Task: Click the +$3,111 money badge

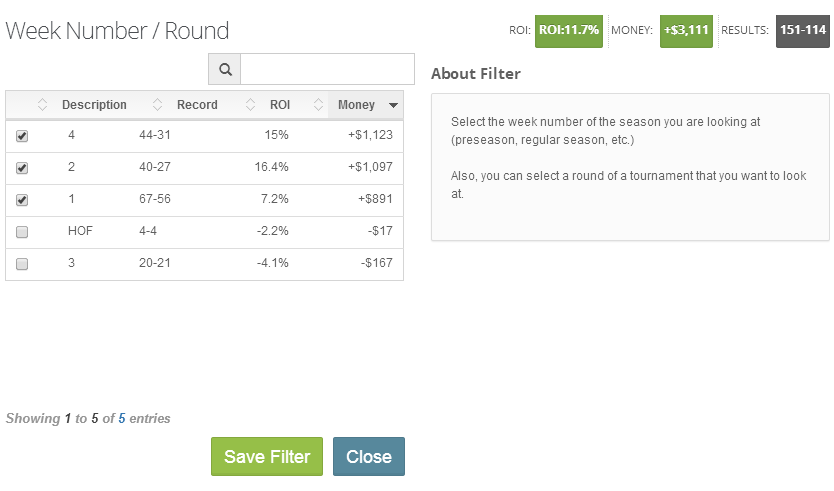Action: (686, 30)
